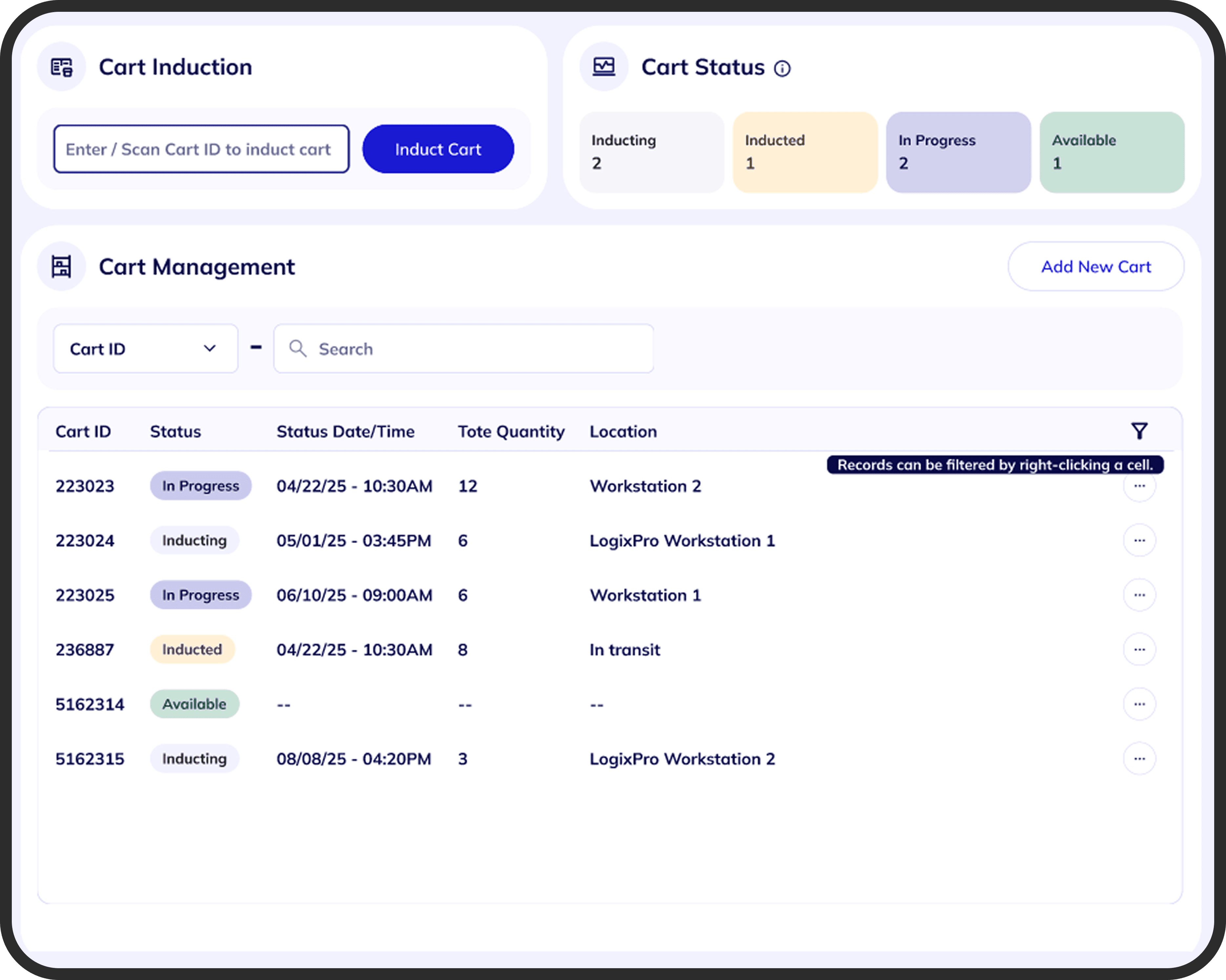This screenshot has height=980, width=1226.
Task: Click the Cart Induction header icon
Action: click(x=61, y=67)
